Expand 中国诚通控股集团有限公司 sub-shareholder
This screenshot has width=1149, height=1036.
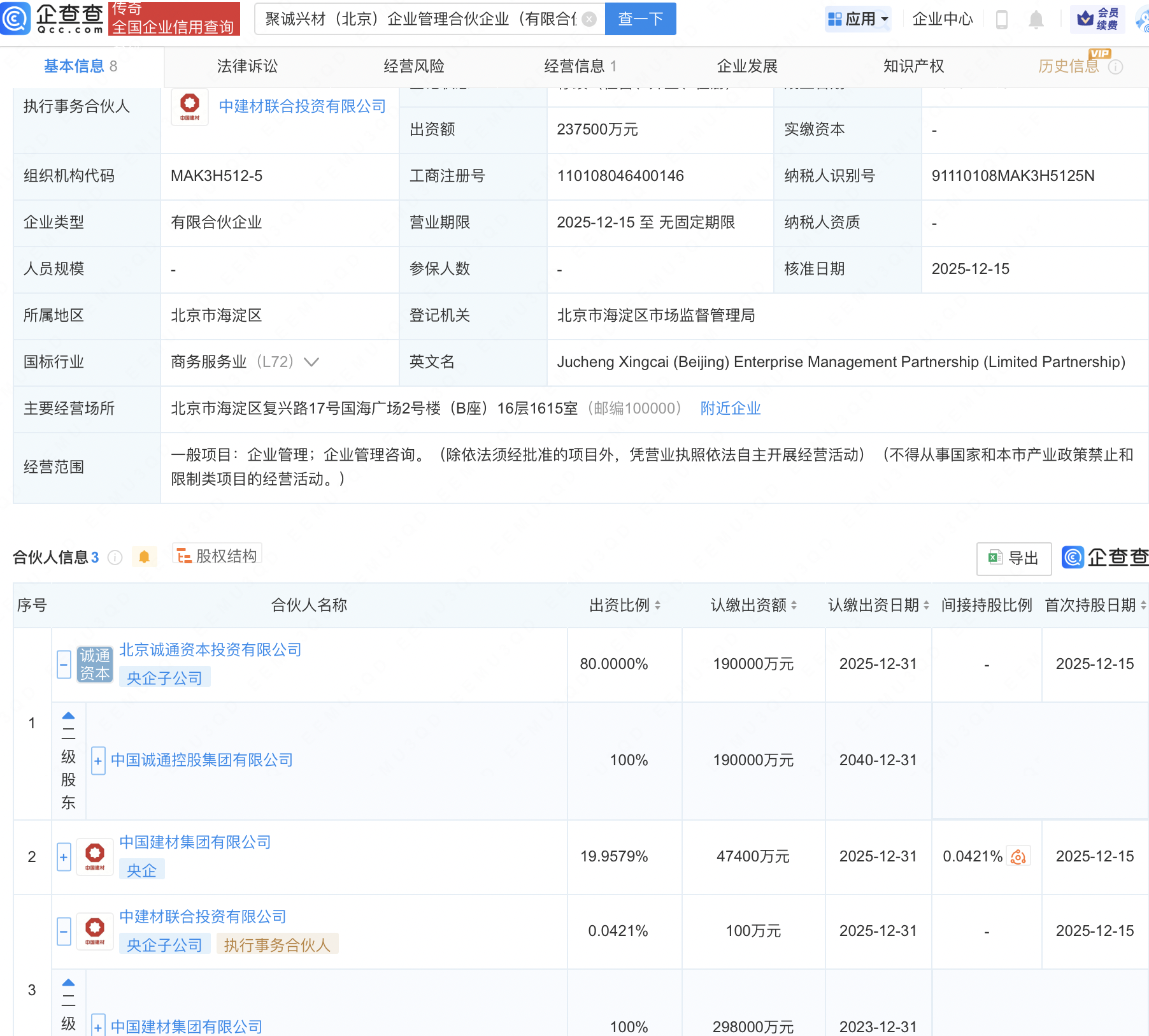(98, 761)
